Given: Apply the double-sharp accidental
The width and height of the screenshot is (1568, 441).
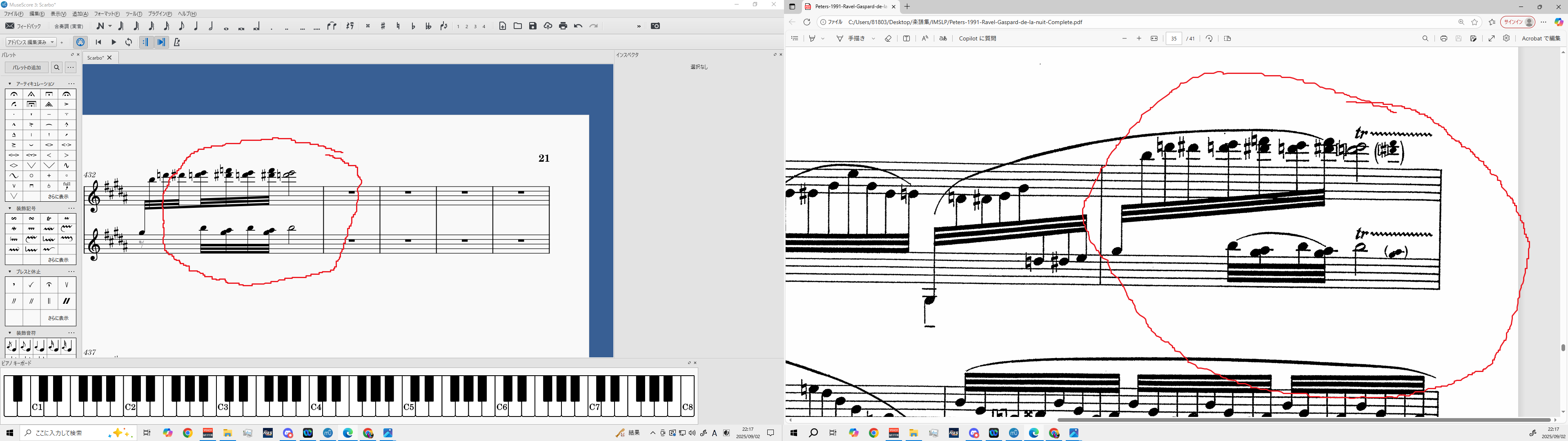Looking at the screenshot, I should click(x=367, y=26).
